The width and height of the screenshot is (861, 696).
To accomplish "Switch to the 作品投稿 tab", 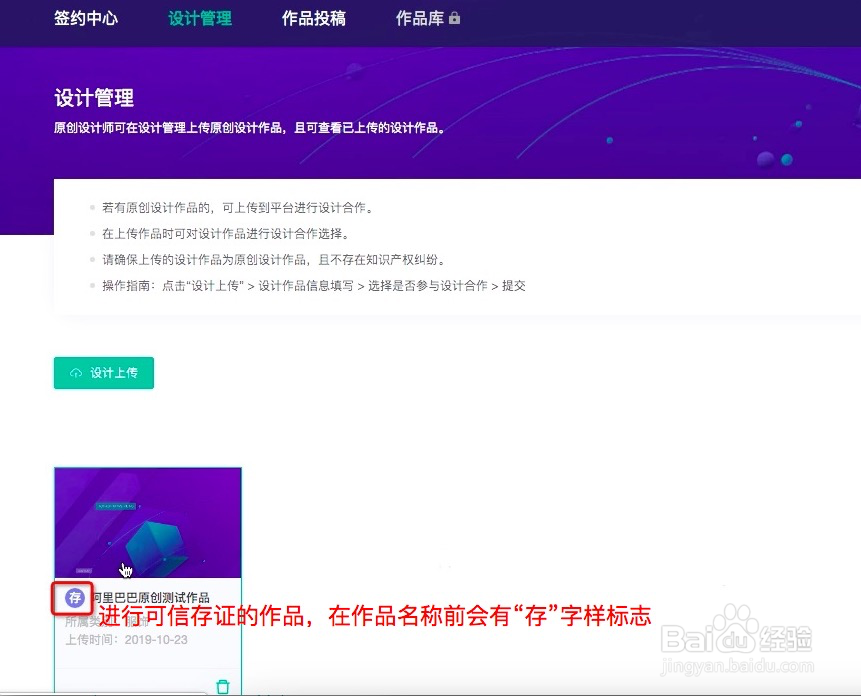I will [314, 18].
